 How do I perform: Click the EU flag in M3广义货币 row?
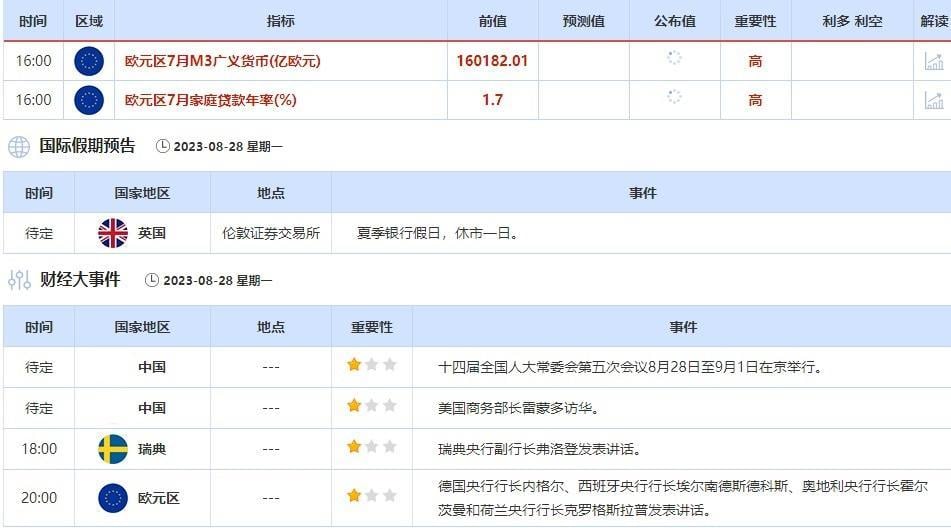pyautogui.click(x=89, y=61)
